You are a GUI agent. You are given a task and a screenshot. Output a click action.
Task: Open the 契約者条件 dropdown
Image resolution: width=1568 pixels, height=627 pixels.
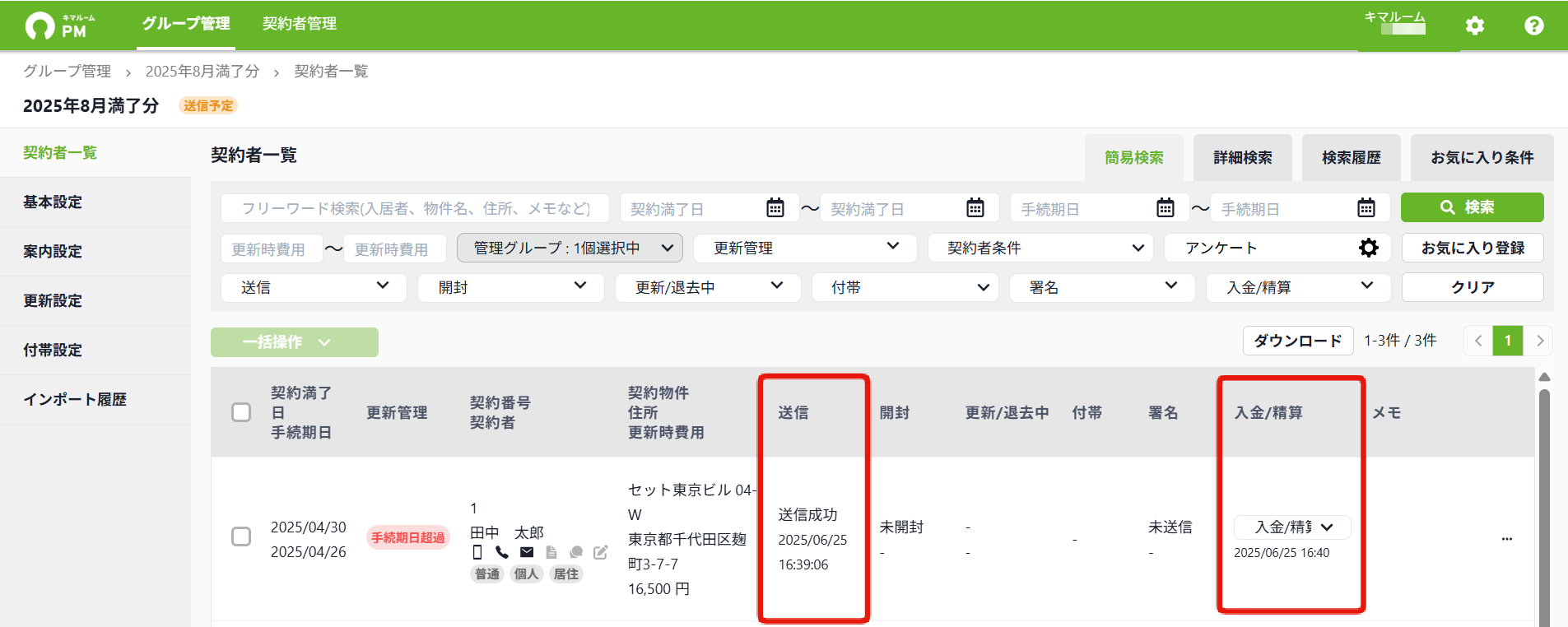click(1040, 248)
